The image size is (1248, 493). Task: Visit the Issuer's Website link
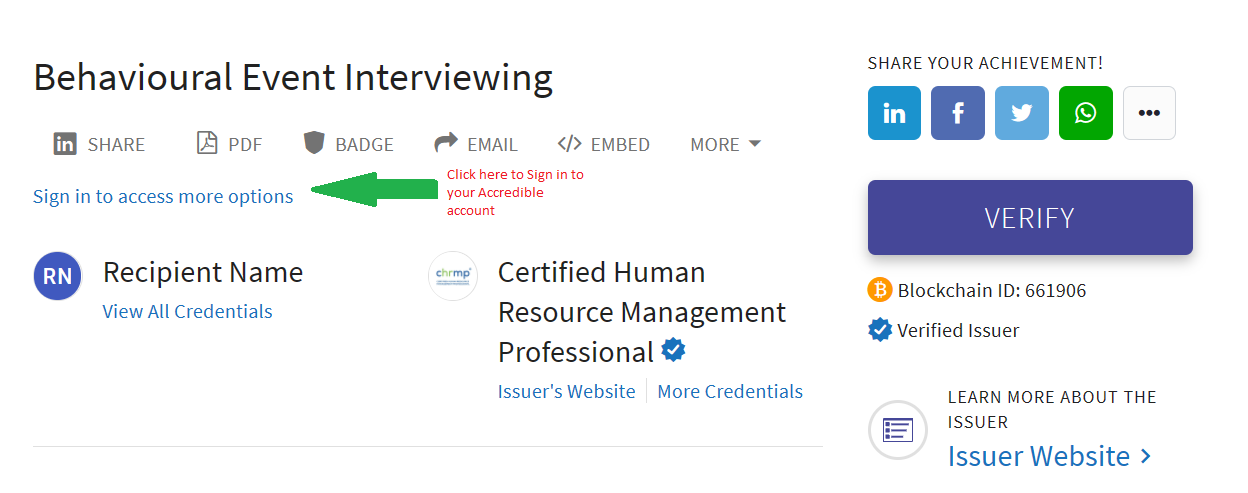[x=566, y=391]
